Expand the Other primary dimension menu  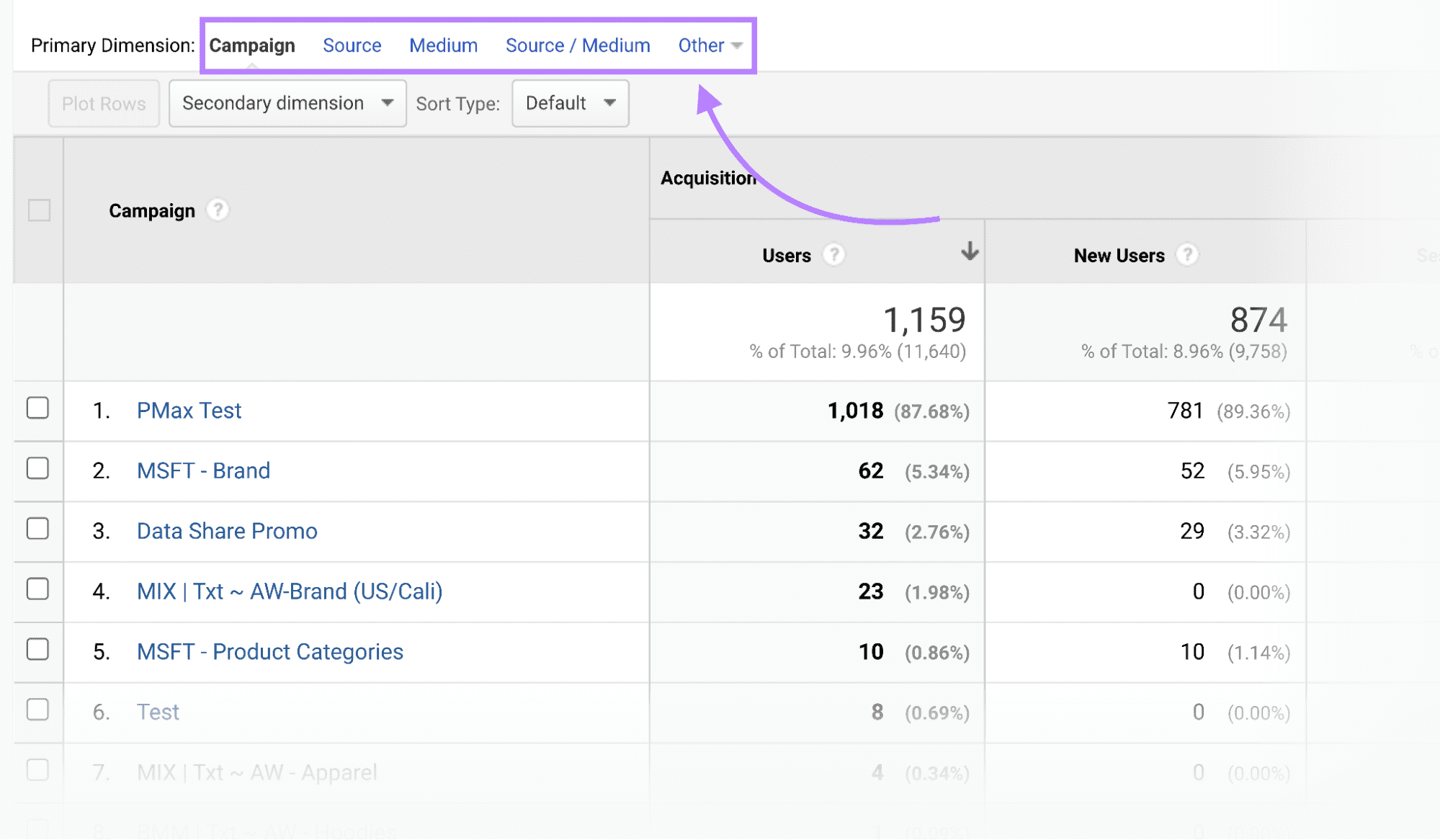click(710, 45)
